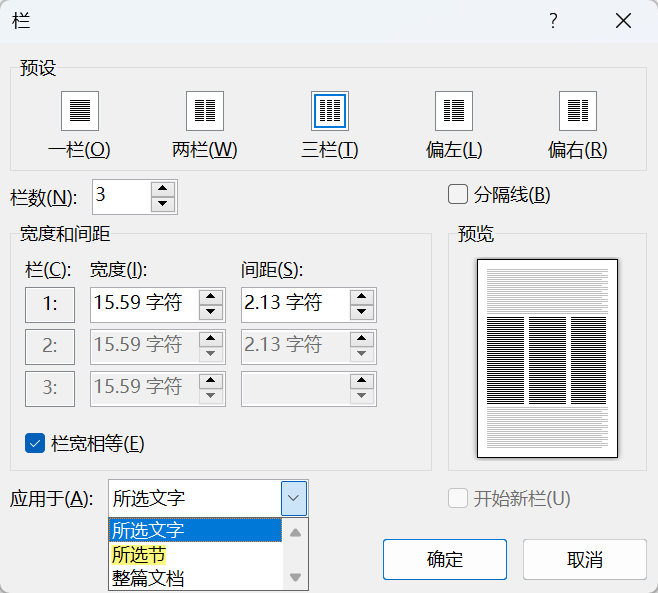Decrease column 1 间距 spacing value
Viewport: 658px width, 593px height.
[362, 312]
